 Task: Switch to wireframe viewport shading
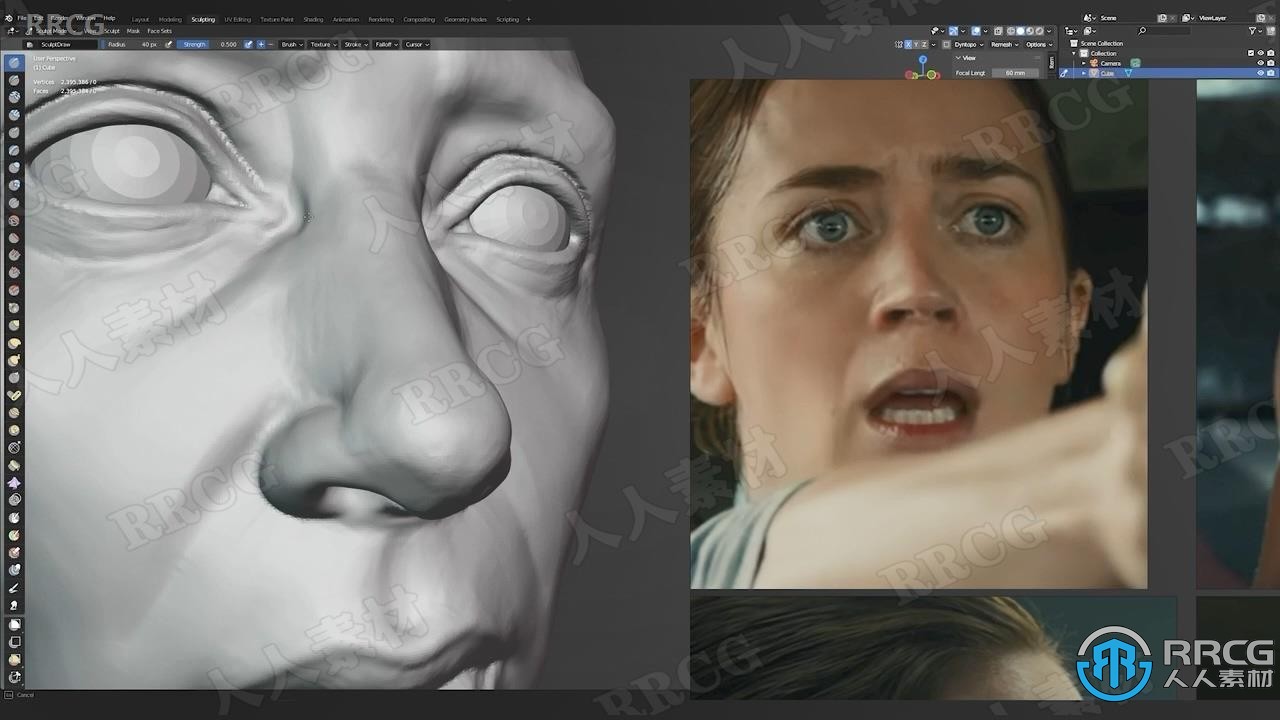(x=1011, y=31)
